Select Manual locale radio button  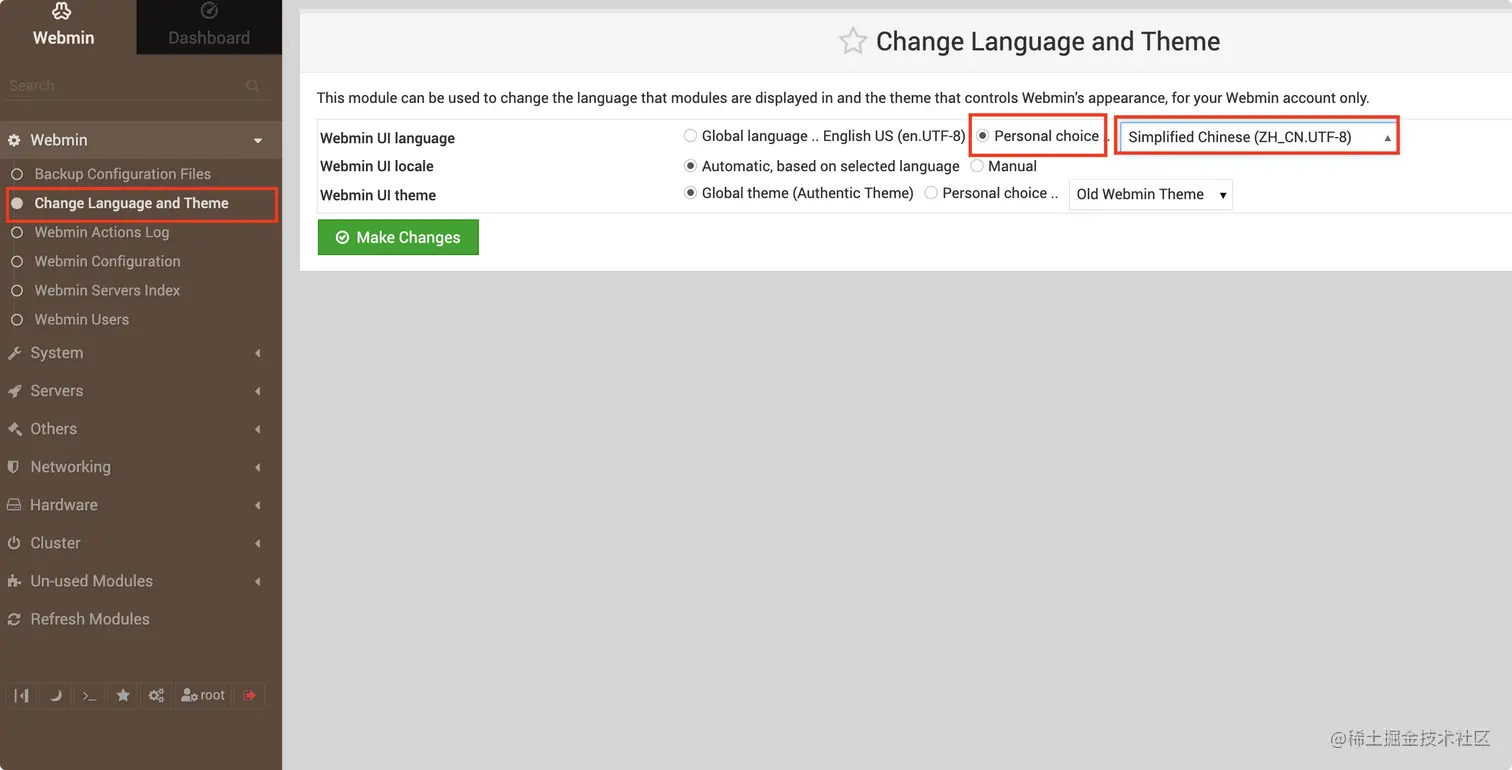977,166
